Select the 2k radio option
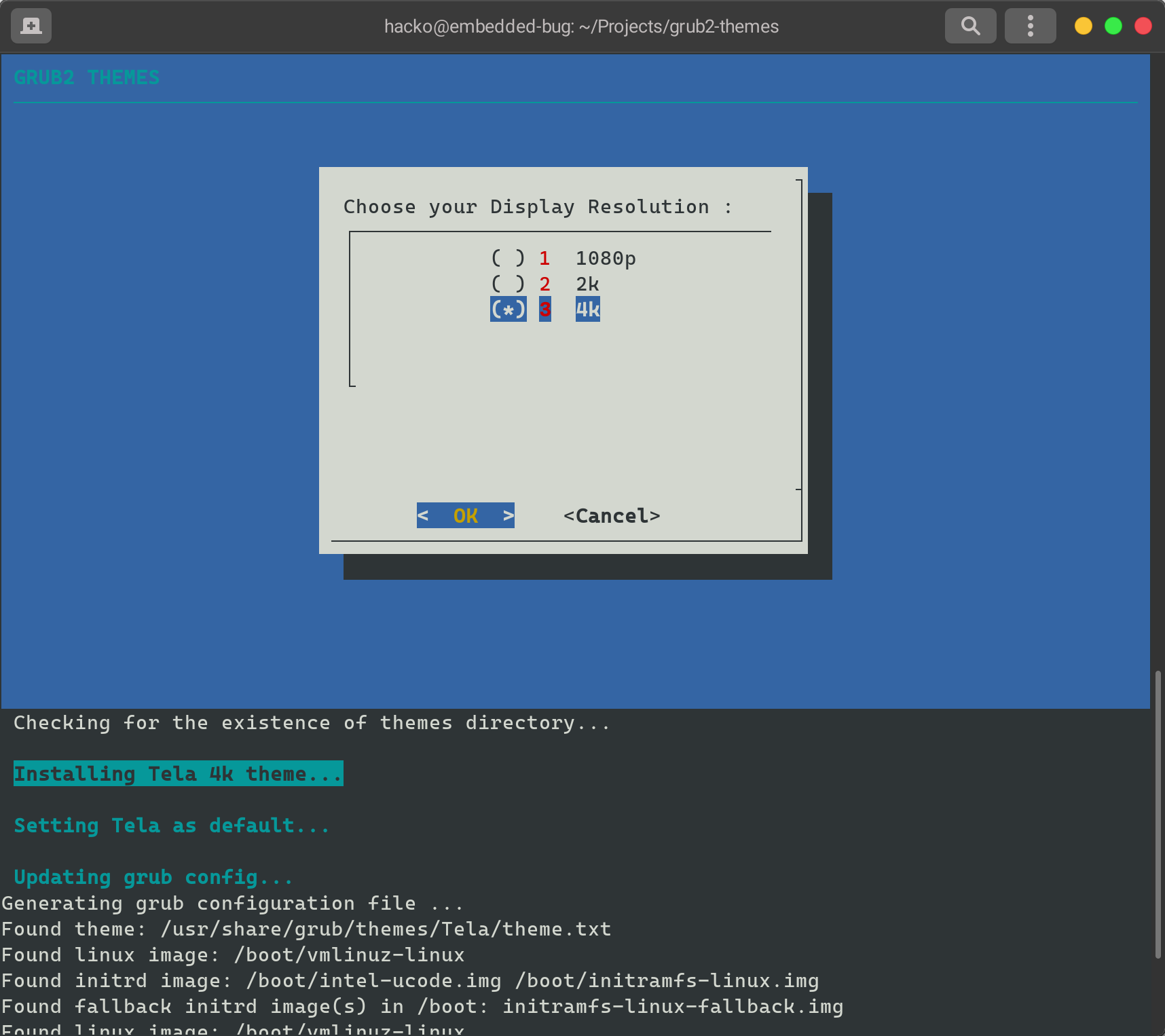 (x=545, y=284)
